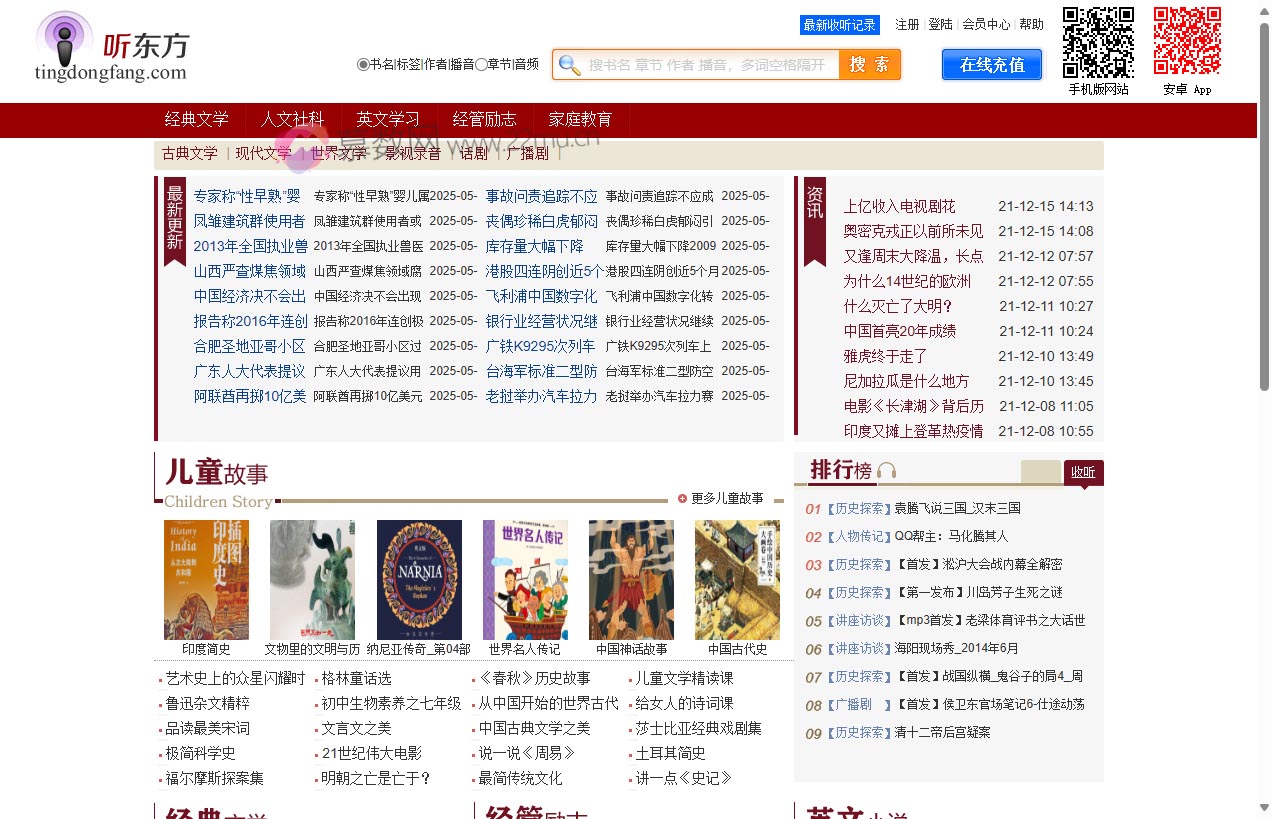Open the 纳尼亚传奇 book cover
Screen dimensions: 1272x819
tap(419, 580)
